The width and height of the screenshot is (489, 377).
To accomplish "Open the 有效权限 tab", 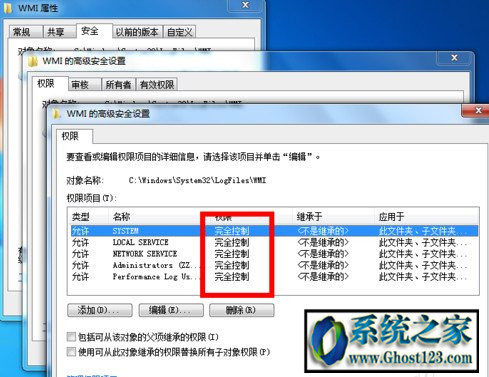I will point(157,85).
